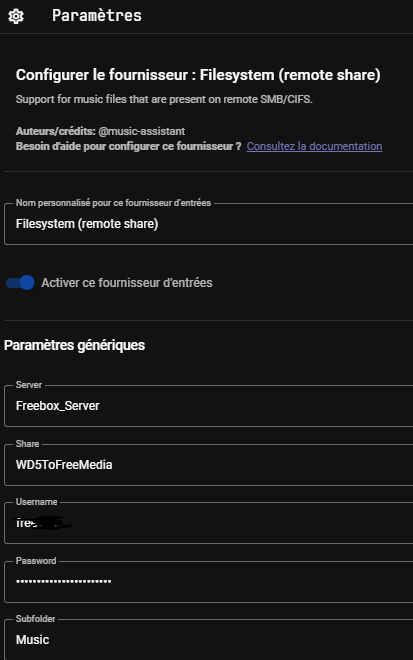Click the settings gear icon
The height and width of the screenshot is (660, 413).
pyautogui.click(x=16, y=16)
